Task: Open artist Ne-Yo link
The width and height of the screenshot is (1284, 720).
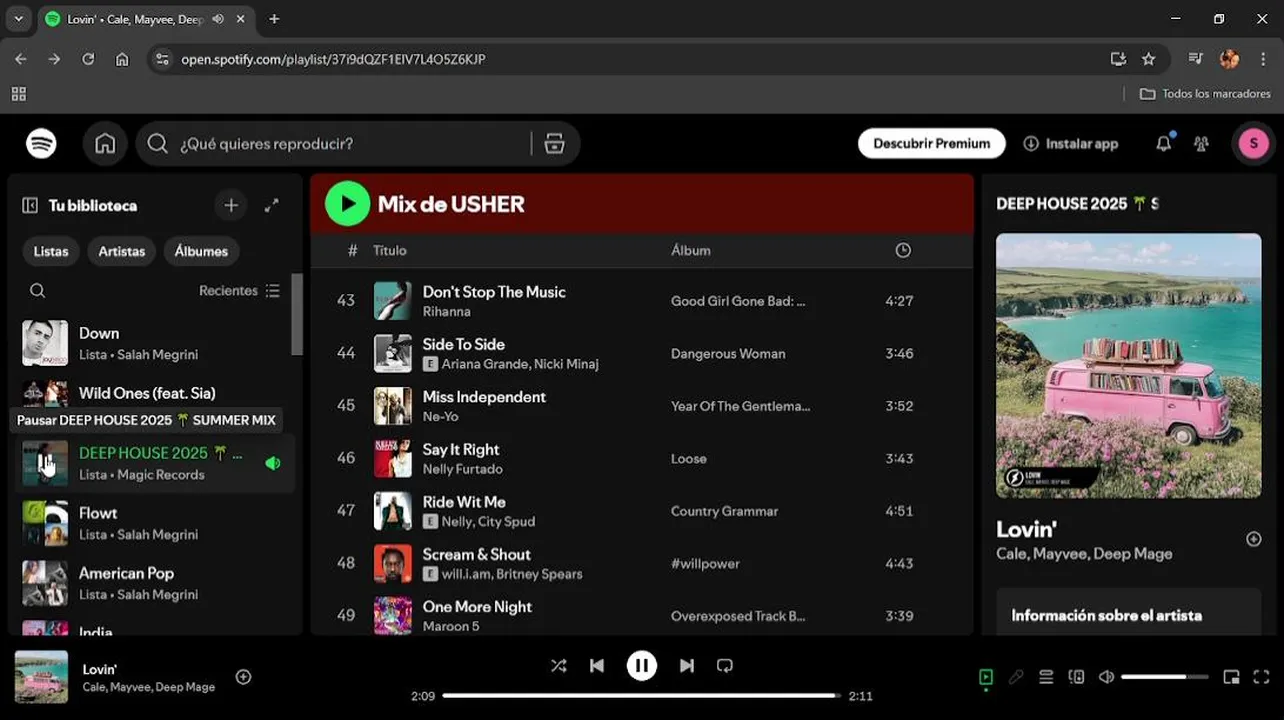Action: (440, 417)
